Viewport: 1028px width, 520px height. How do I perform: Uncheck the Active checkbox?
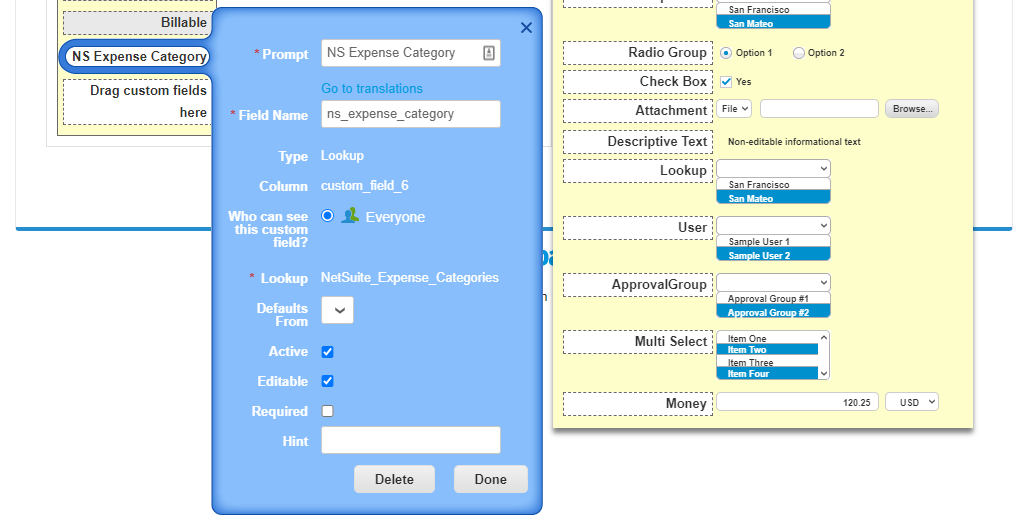(x=328, y=352)
